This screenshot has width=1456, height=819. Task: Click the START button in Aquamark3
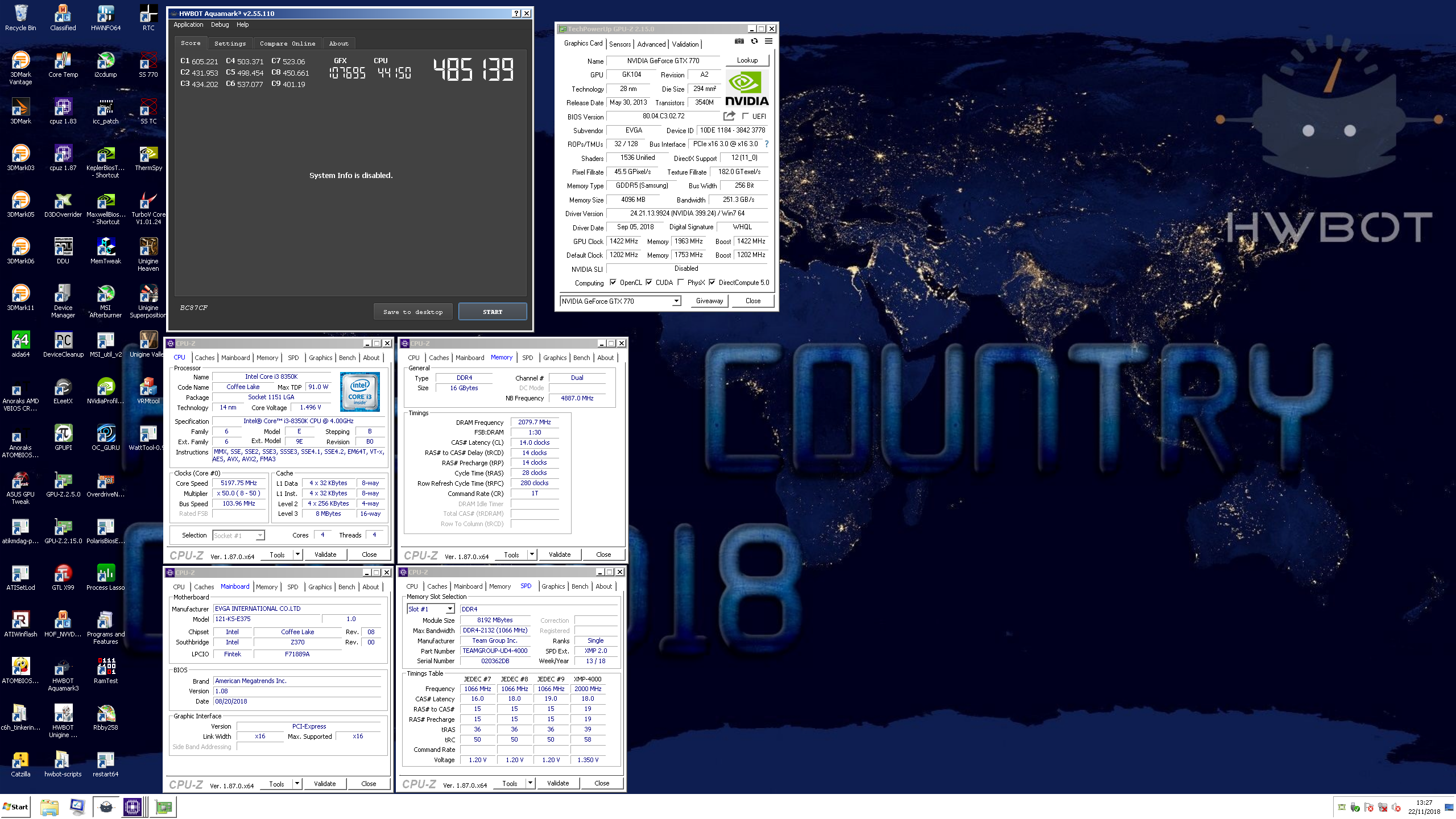493,312
